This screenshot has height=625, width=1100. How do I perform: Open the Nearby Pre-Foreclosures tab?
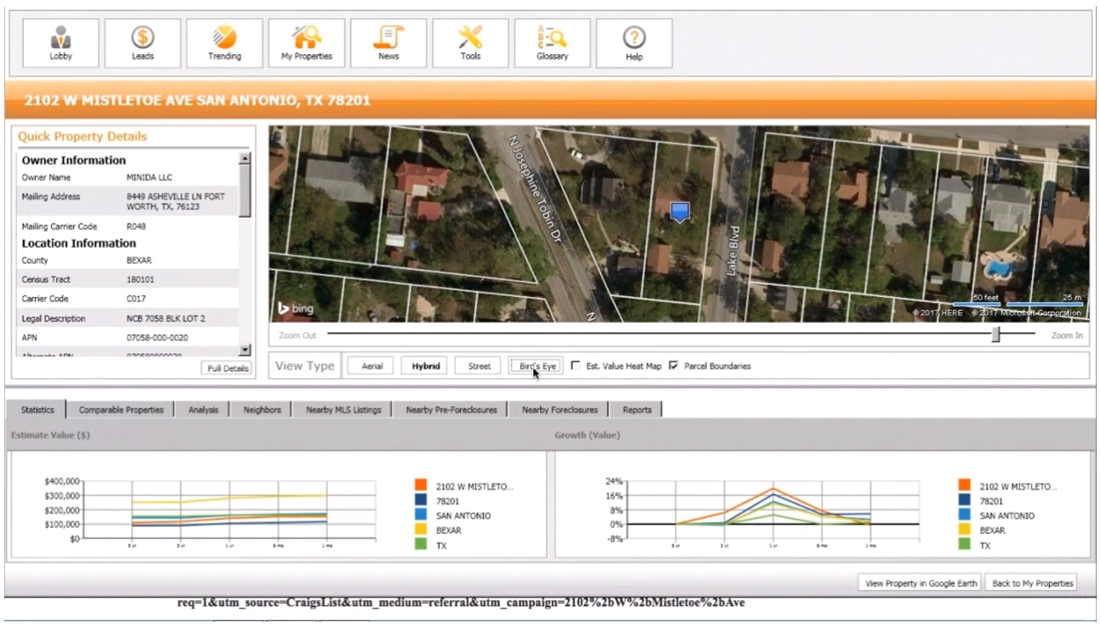click(451, 410)
